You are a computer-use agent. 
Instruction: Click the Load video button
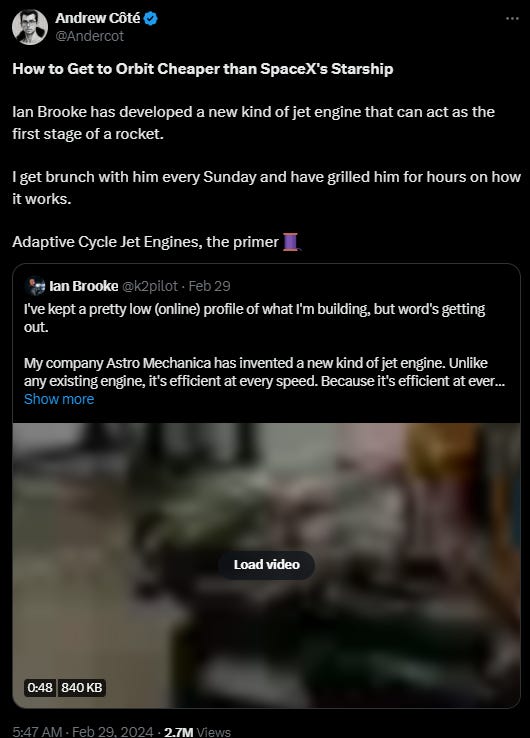click(x=266, y=564)
